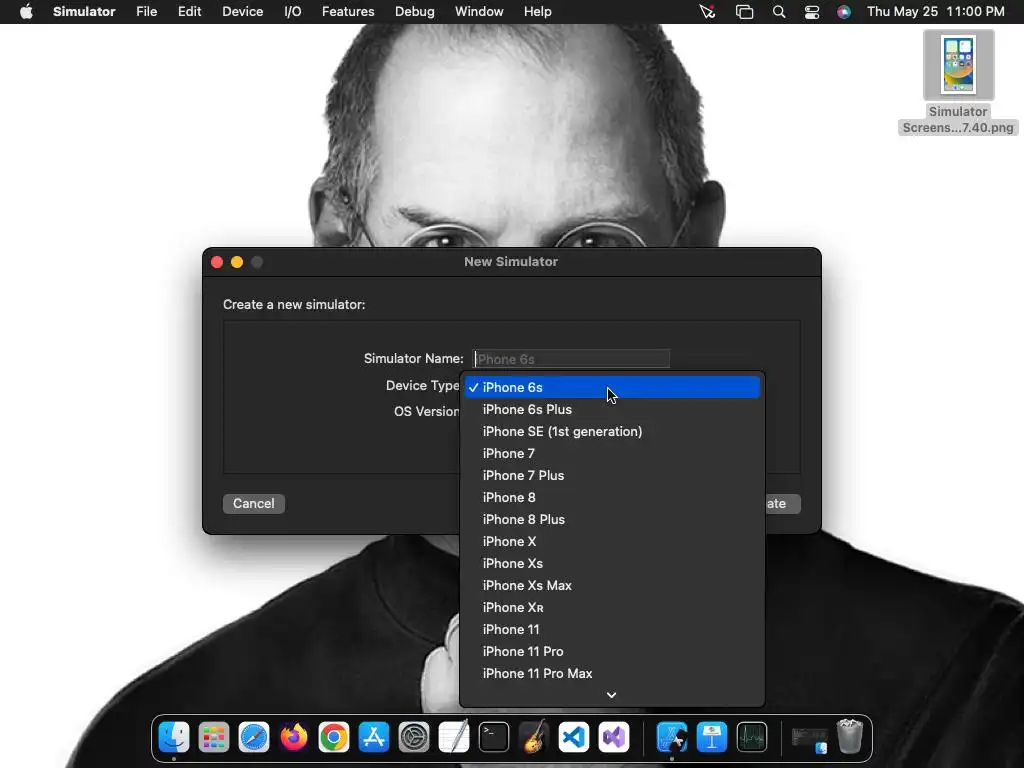Viewport: 1024px width, 768px height.
Task: Open the Window menu
Action: pyautogui.click(x=479, y=12)
